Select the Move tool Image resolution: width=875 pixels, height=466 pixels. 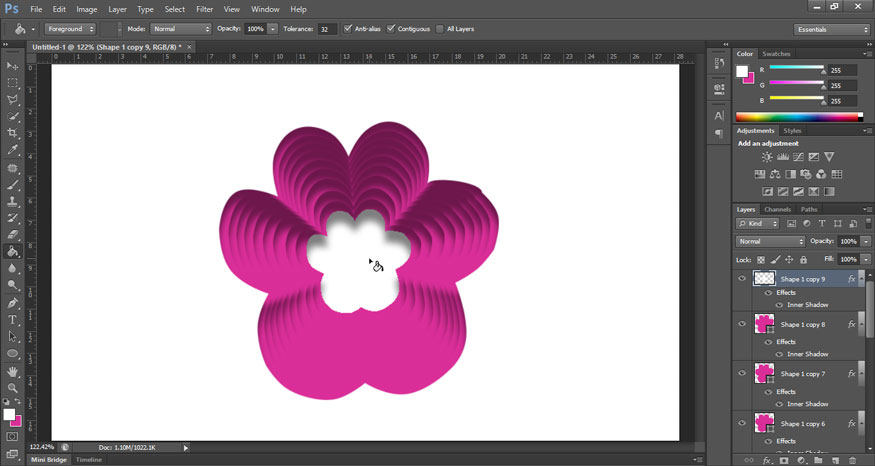click(x=13, y=66)
